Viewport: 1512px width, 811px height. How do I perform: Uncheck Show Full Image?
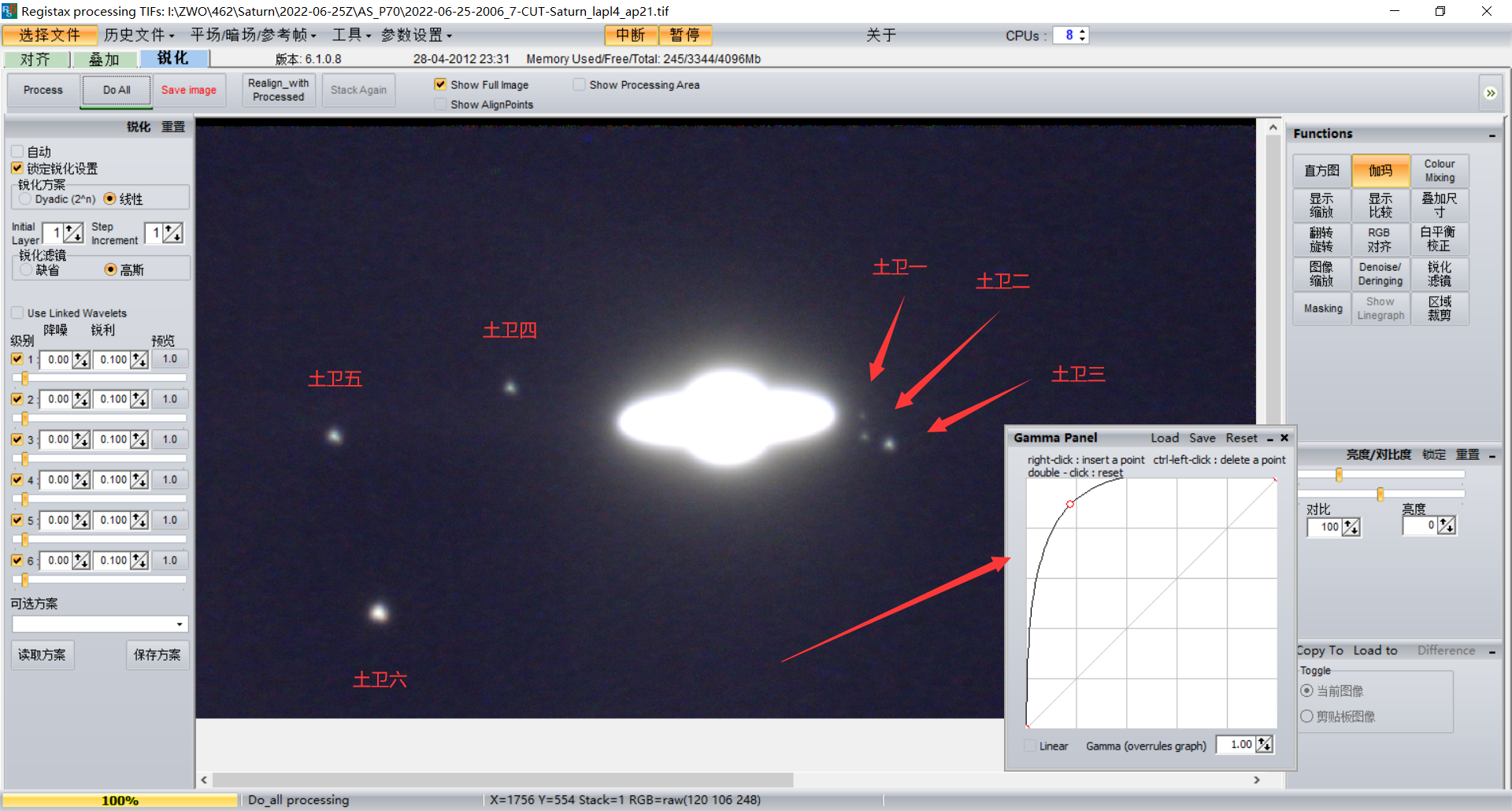coord(440,84)
